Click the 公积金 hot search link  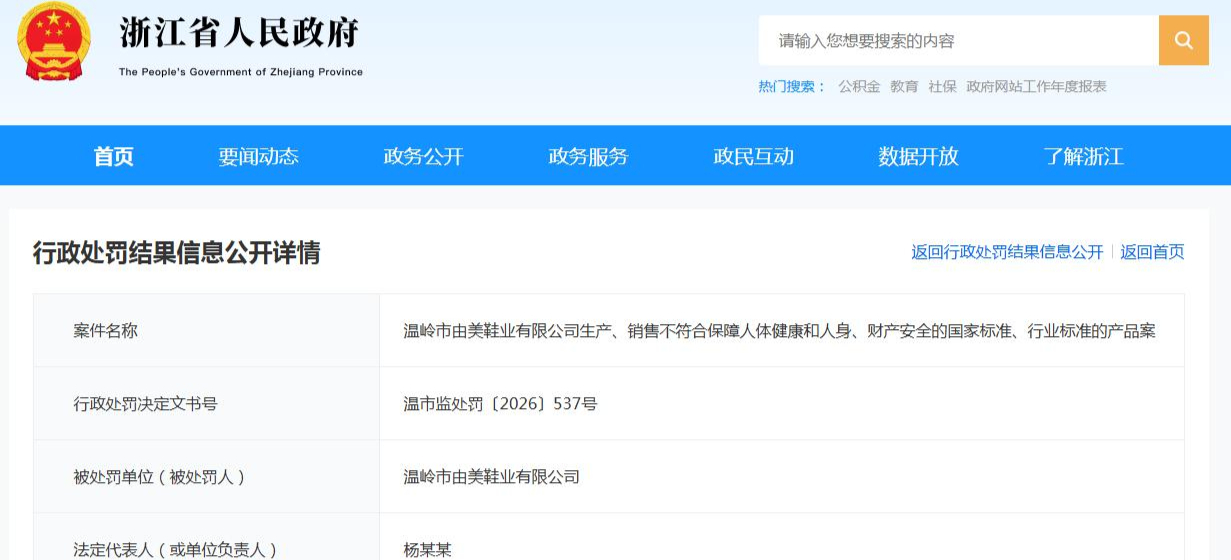(859, 87)
